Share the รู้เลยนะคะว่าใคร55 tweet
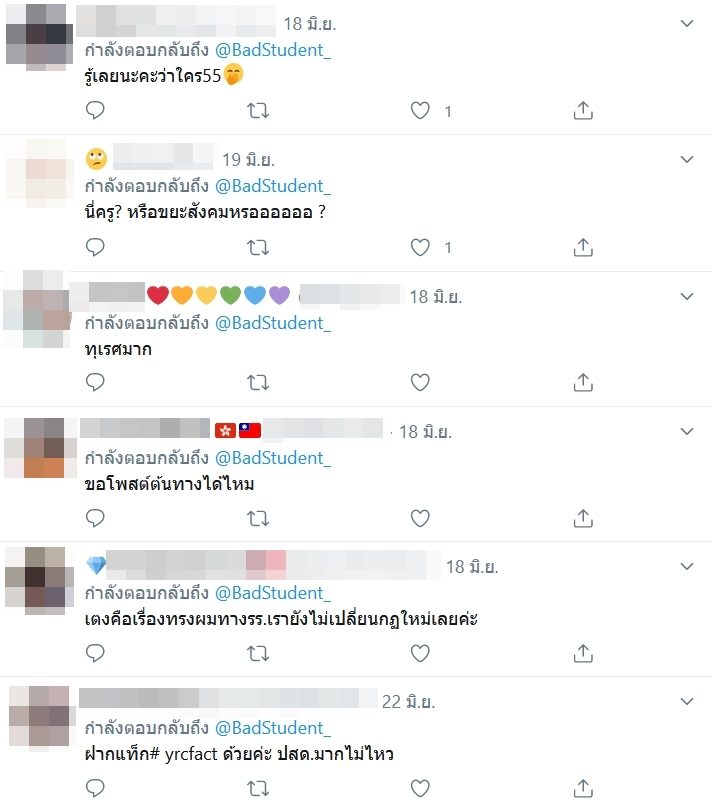 (583, 110)
